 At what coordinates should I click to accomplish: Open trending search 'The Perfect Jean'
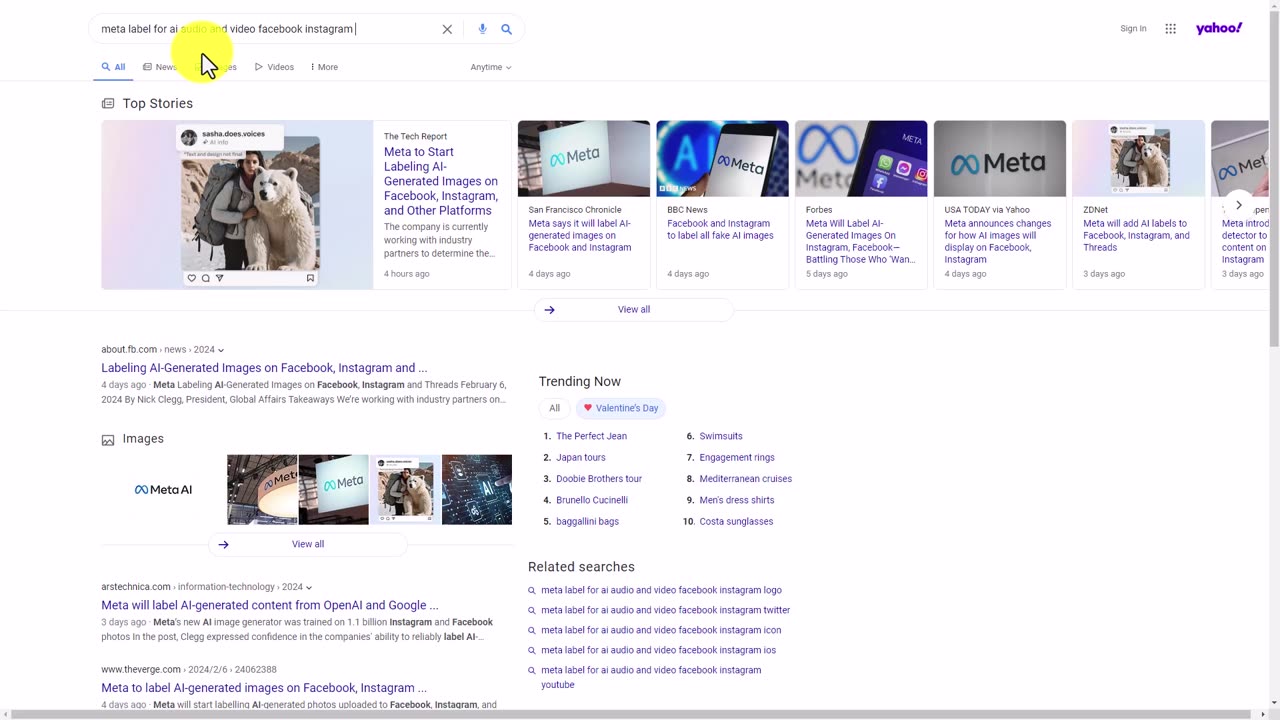point(591,436)
